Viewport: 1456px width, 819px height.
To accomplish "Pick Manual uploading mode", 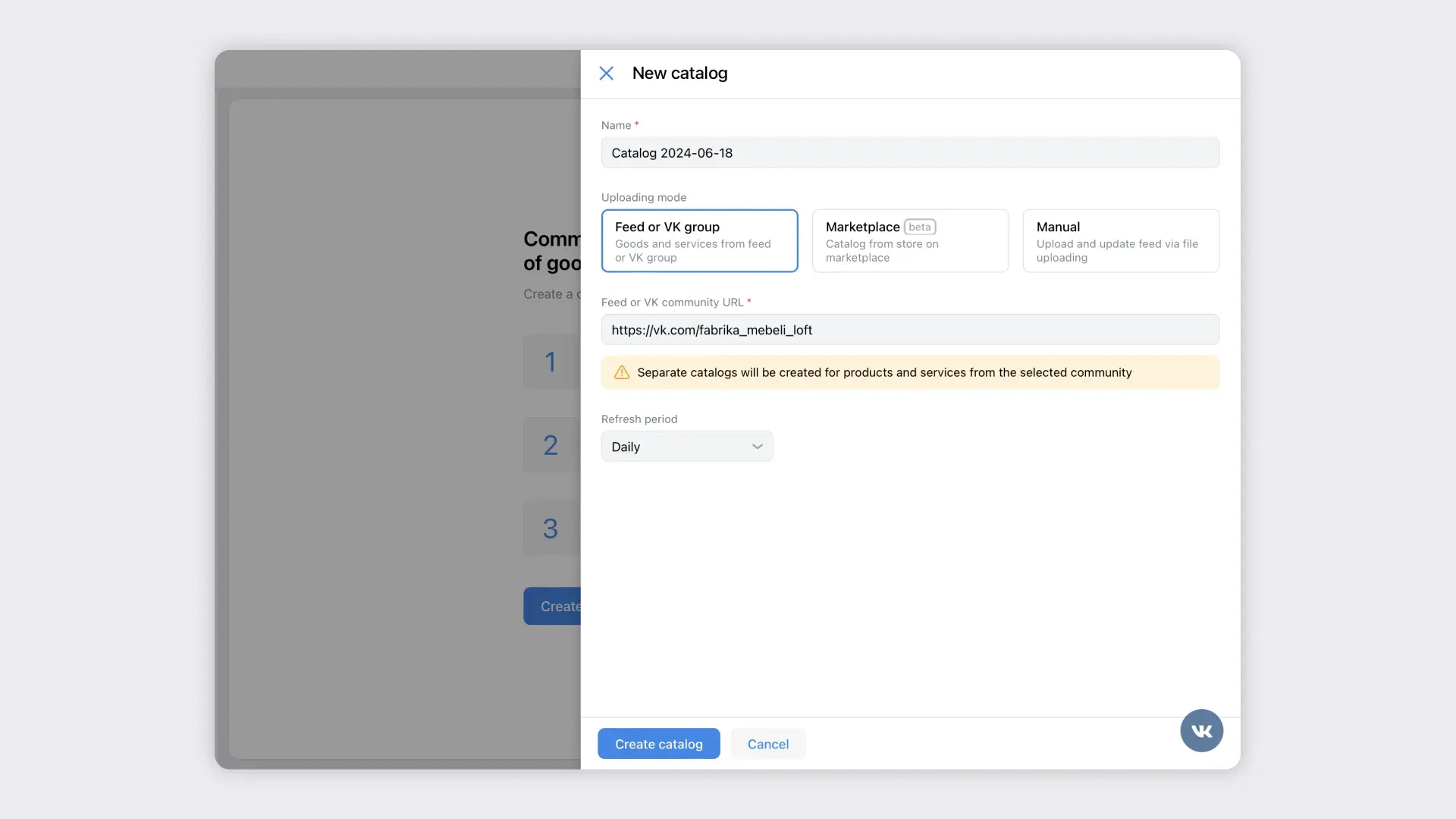I will tap(1120, 241).
